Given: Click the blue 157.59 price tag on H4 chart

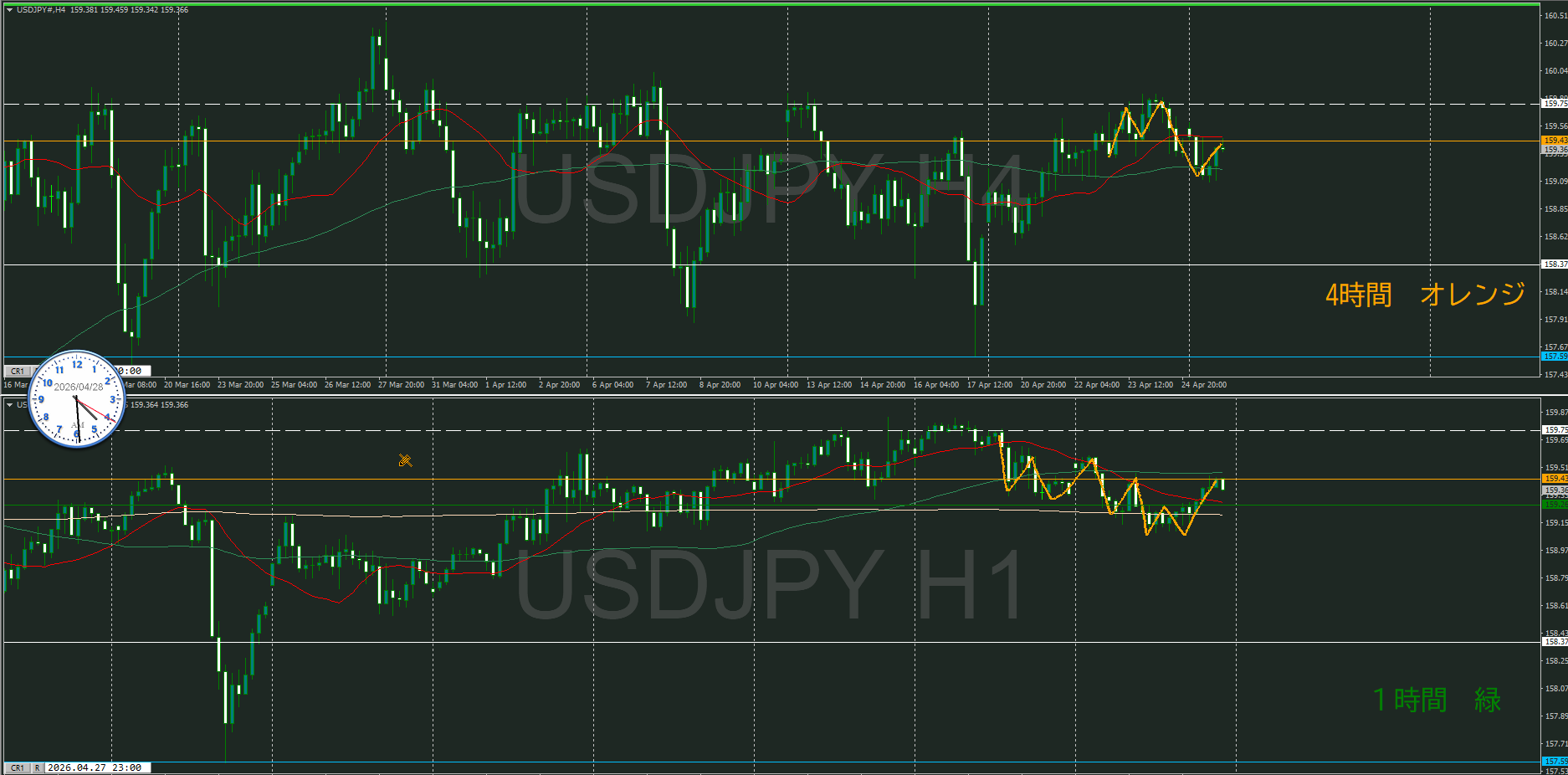Looking at the screenshot, I should coord(1555,357).
